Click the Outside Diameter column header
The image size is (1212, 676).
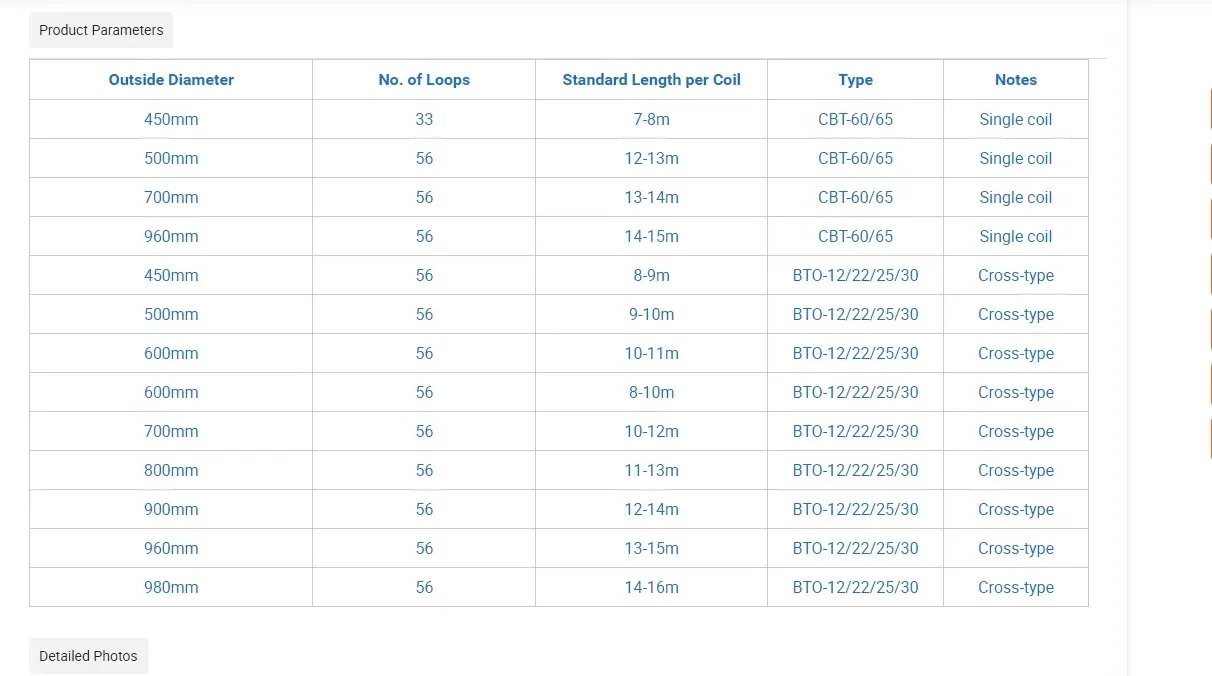171,80
